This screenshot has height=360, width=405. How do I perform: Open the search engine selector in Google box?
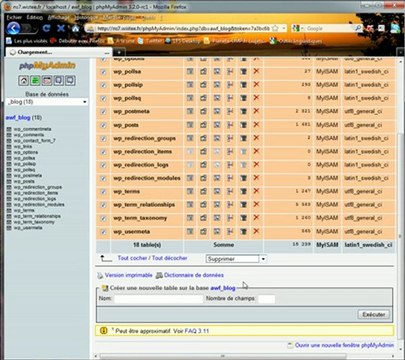tap(297, 28)
